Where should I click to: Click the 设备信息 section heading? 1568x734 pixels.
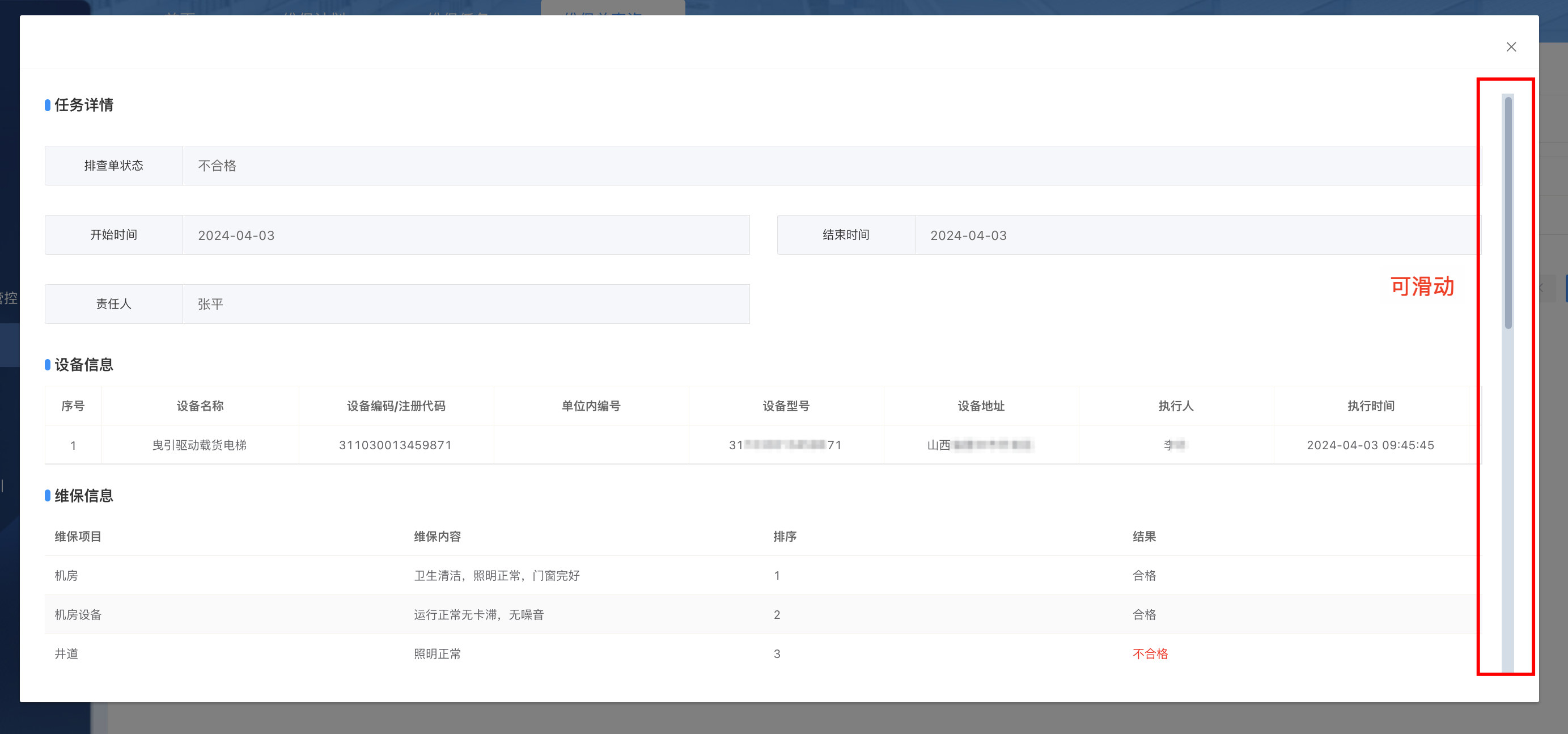coord(83,365)
